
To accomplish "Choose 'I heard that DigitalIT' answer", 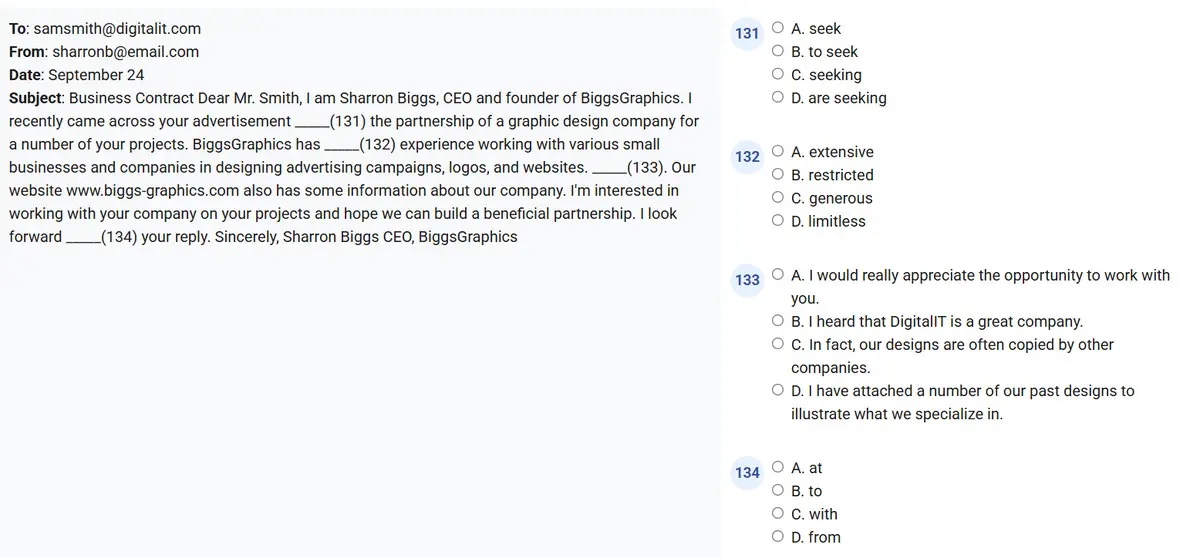I will [778, 322].
